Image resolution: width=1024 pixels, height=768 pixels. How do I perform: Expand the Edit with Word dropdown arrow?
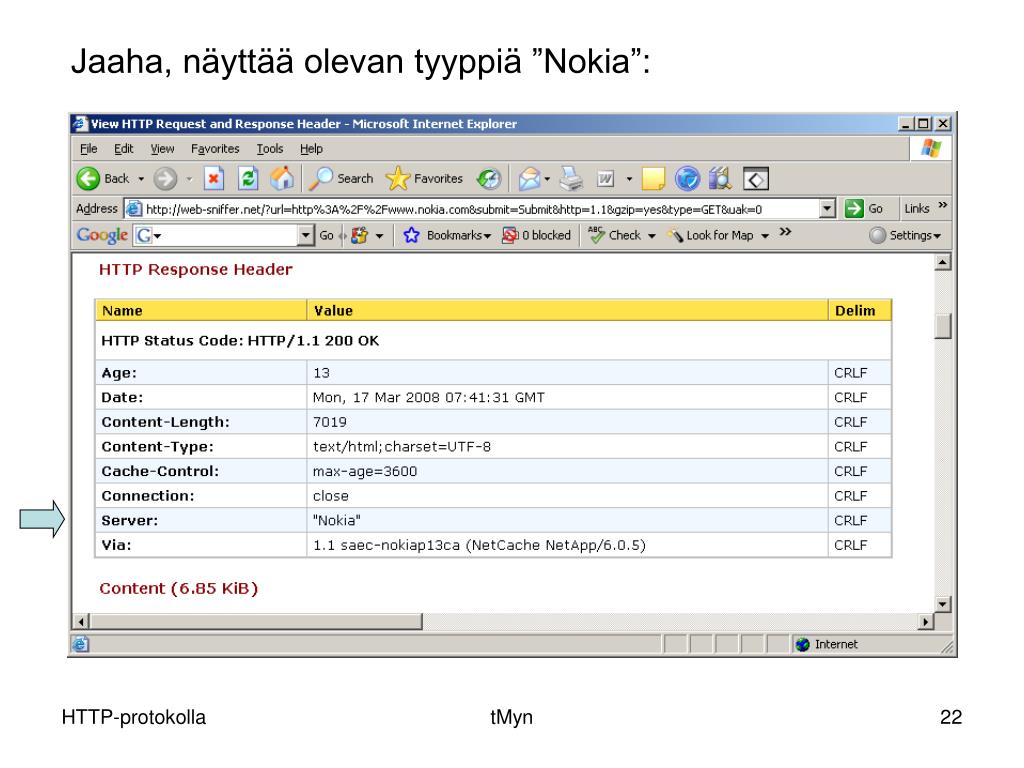tap(629, 179)
